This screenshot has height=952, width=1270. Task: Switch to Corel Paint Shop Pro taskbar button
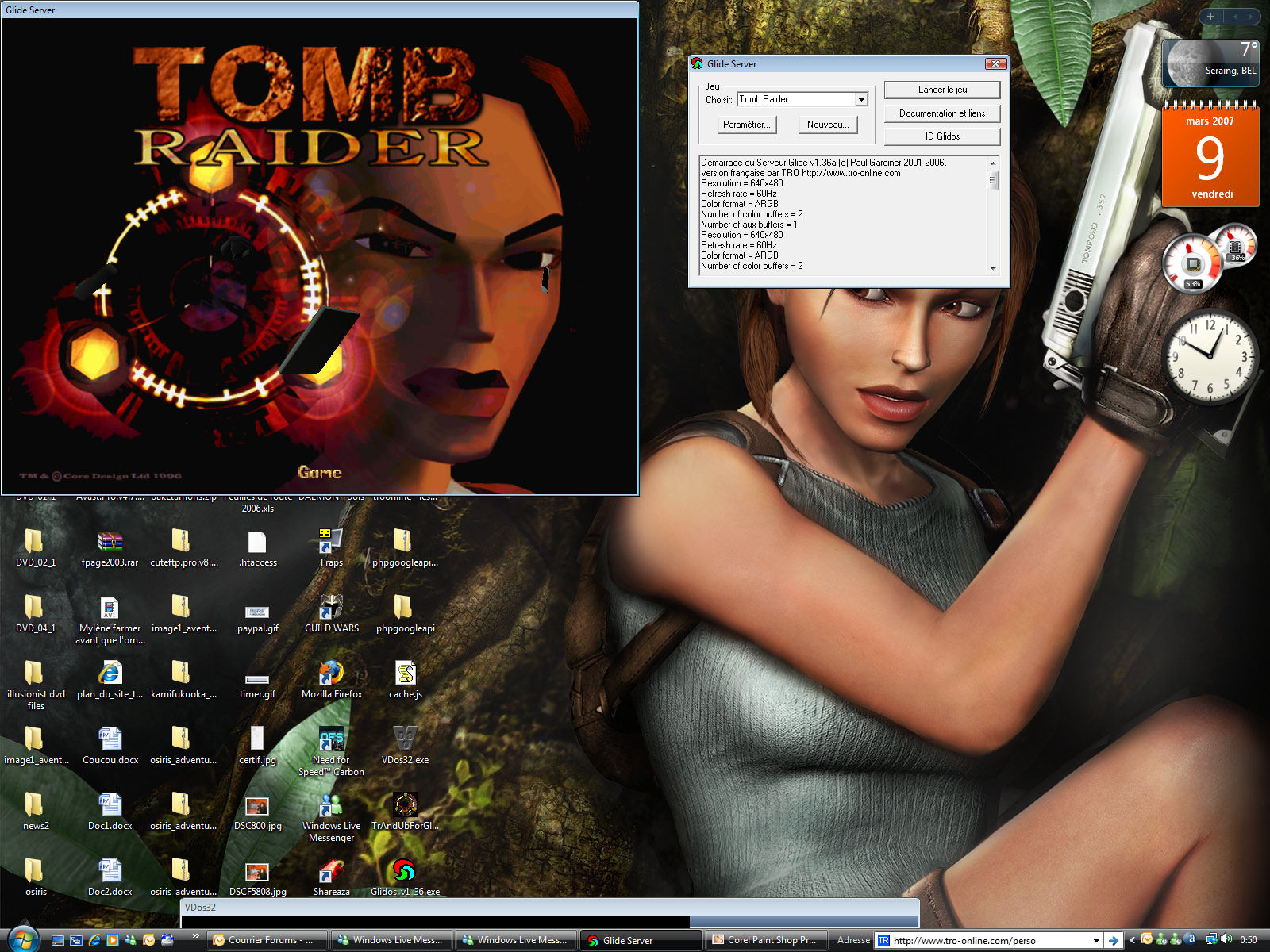[767, 940]
